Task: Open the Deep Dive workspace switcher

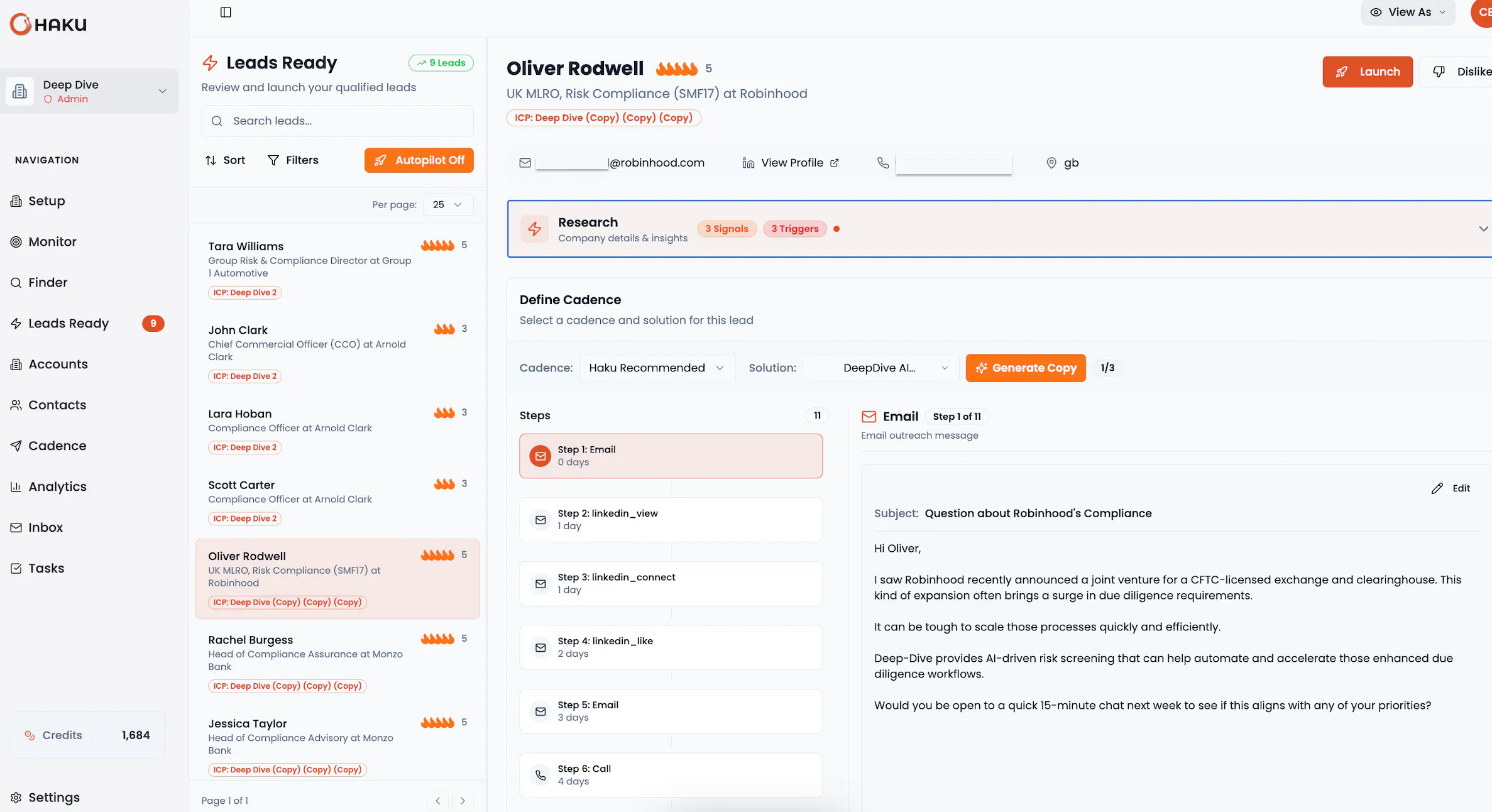Action: click(x=89, y=91)
